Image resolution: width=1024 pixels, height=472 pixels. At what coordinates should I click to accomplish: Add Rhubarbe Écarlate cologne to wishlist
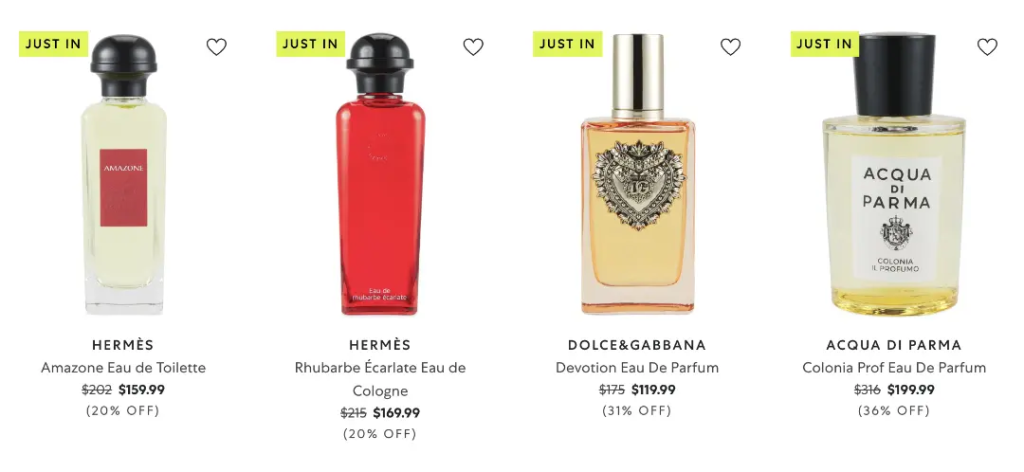(473, 47)
